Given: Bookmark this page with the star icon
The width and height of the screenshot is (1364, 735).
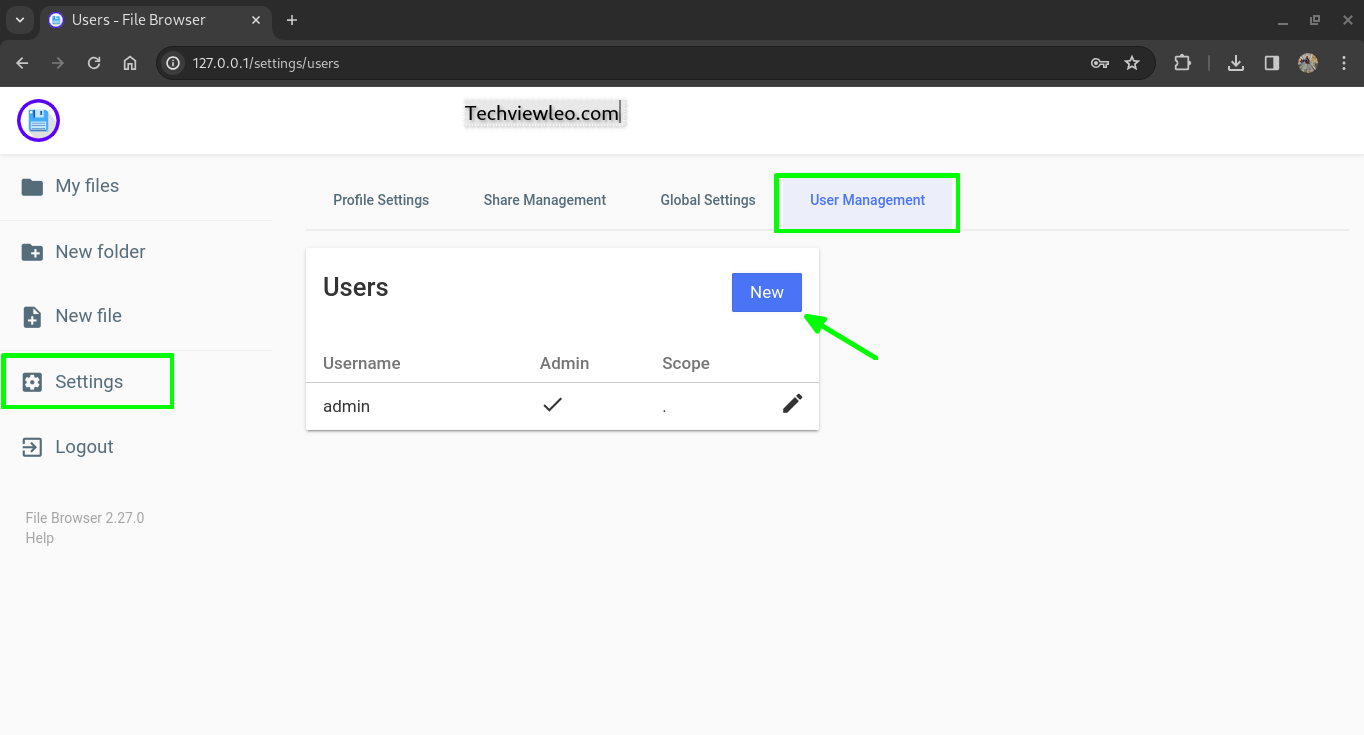Looking at the screenshot, I should 1133,62.
